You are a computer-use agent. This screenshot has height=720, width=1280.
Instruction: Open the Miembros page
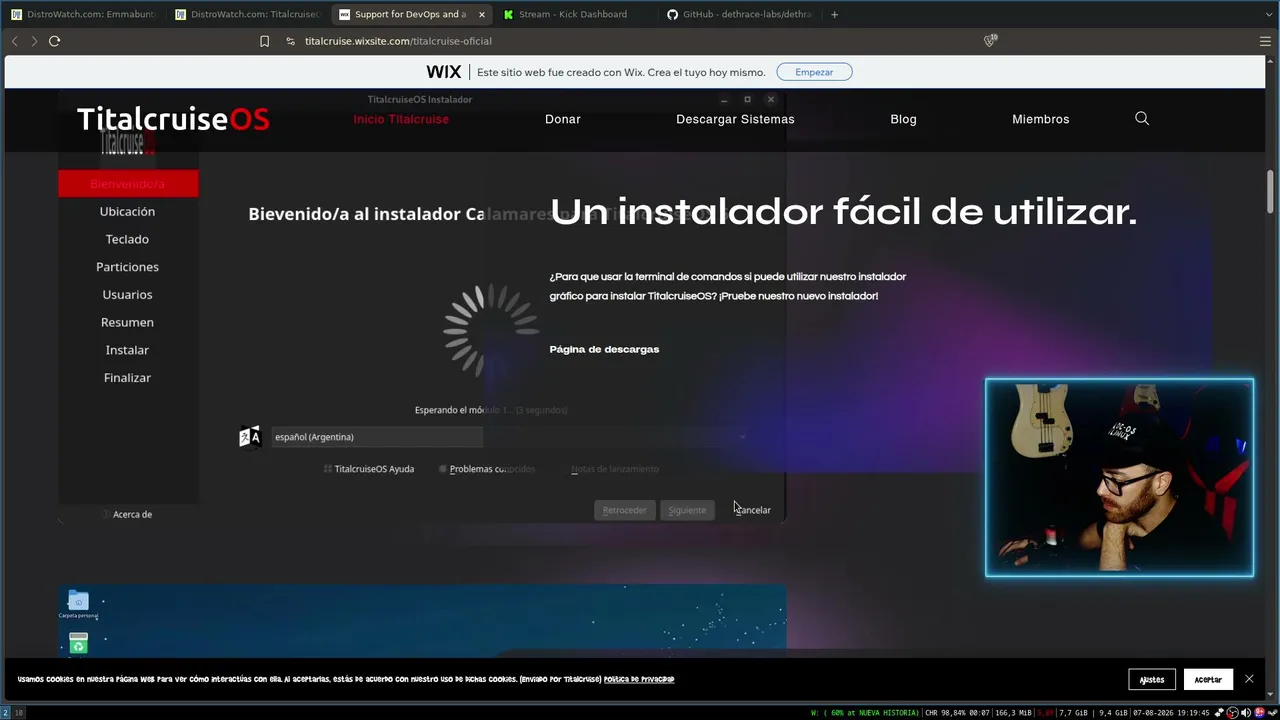1041,119
